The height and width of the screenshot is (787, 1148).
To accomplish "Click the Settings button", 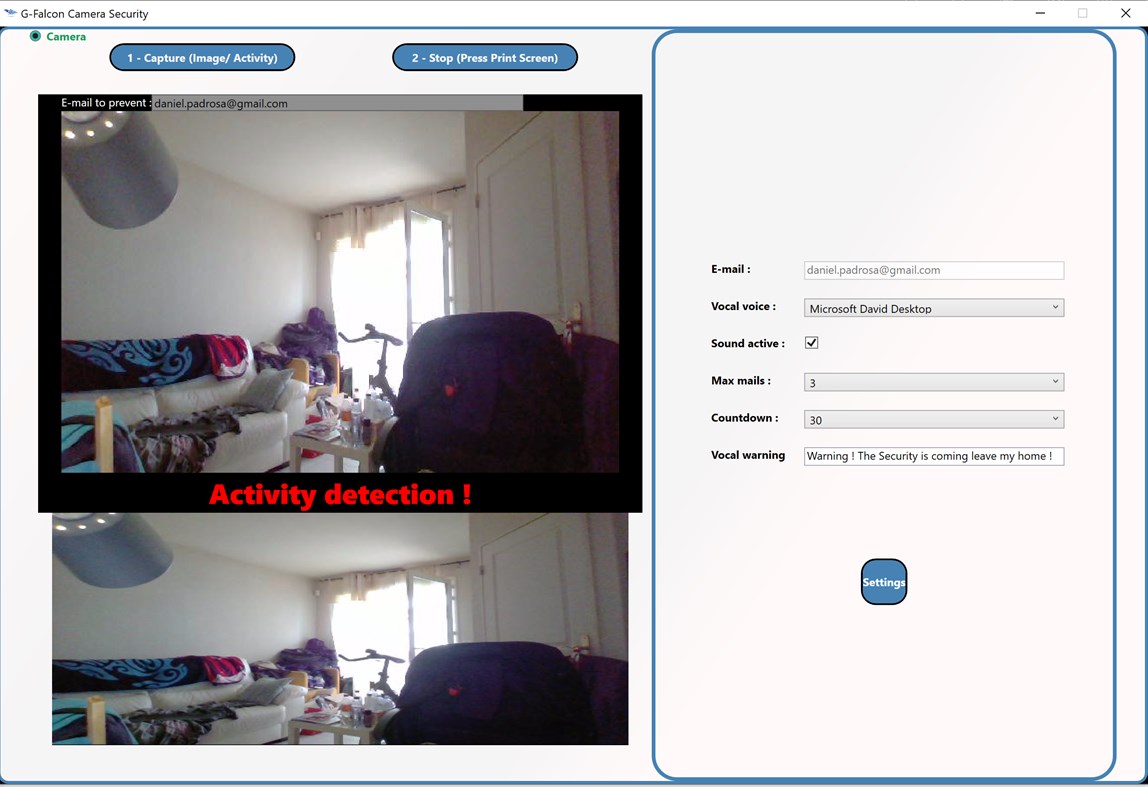I will pos(884,581).
